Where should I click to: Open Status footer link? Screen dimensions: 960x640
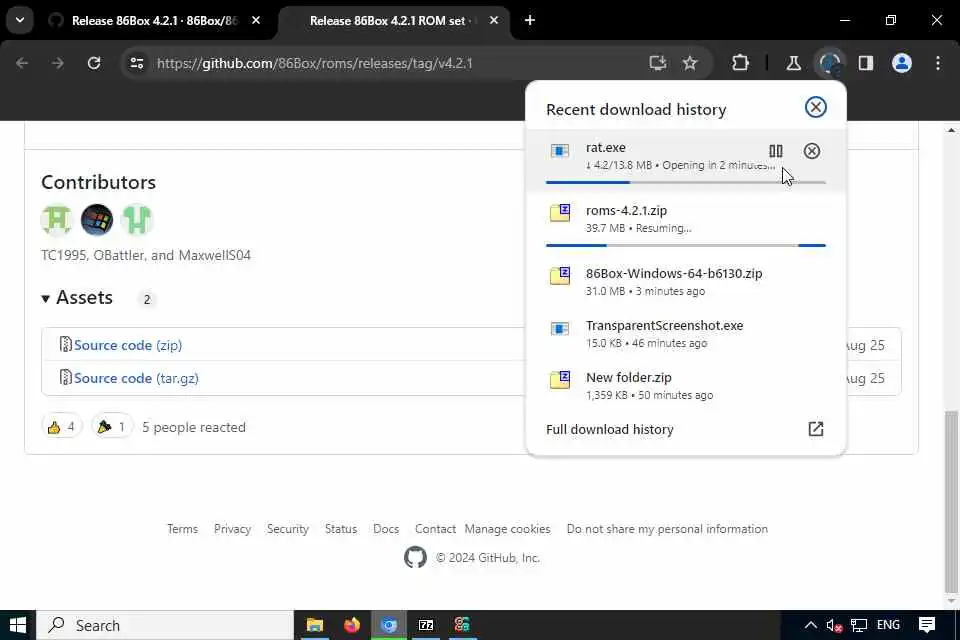point(341,529)
